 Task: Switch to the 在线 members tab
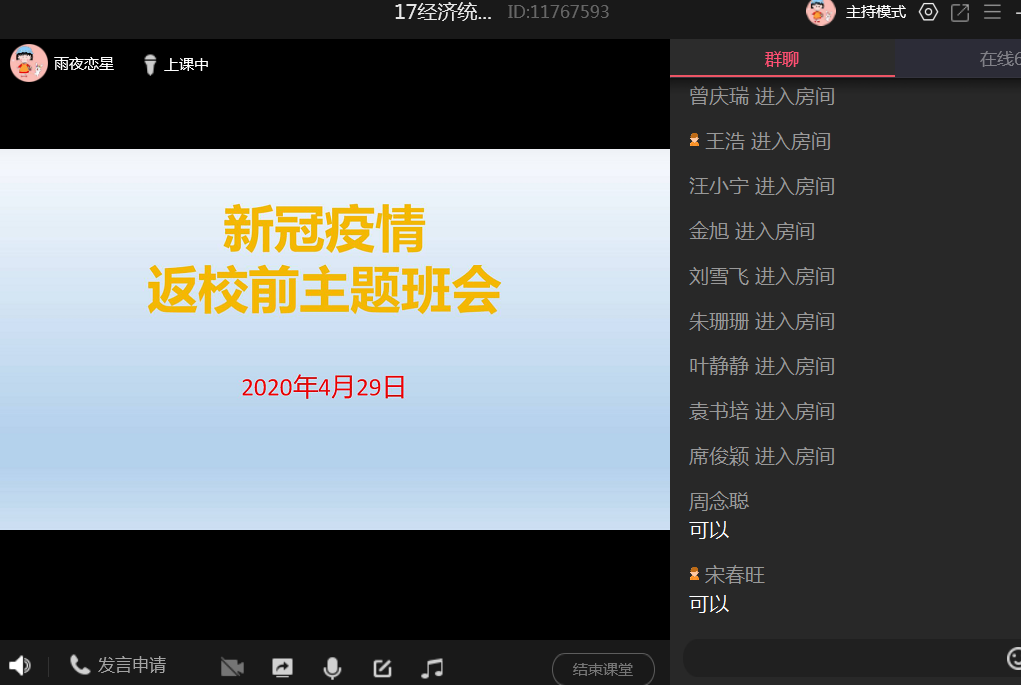(998, 59)
